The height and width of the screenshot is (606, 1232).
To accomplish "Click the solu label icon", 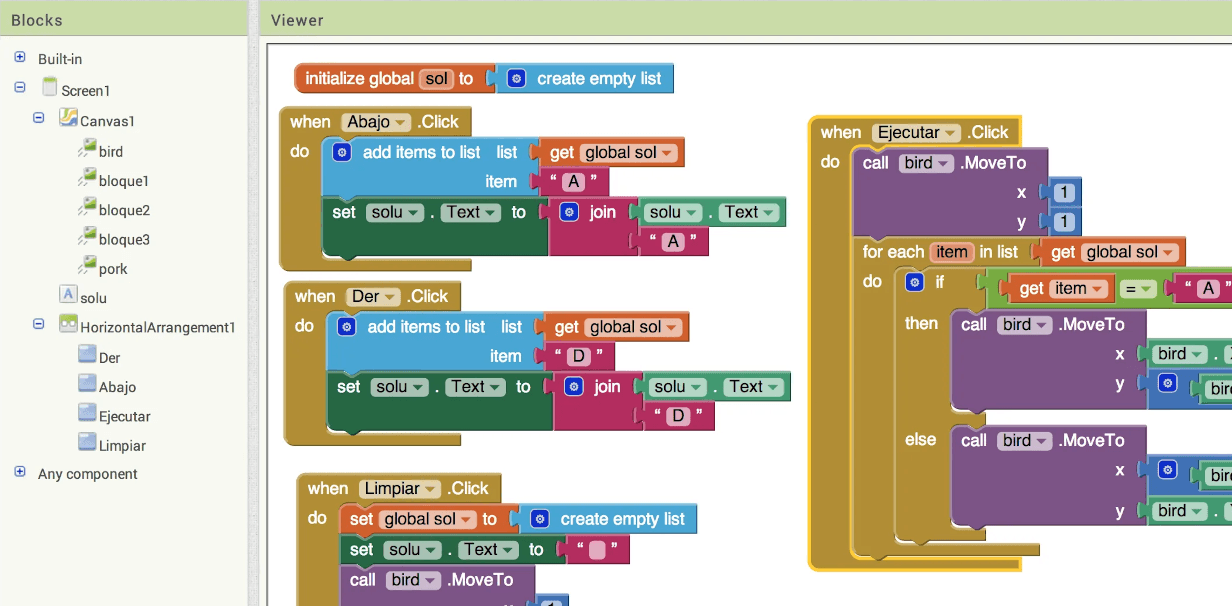I will pos(68,296).
